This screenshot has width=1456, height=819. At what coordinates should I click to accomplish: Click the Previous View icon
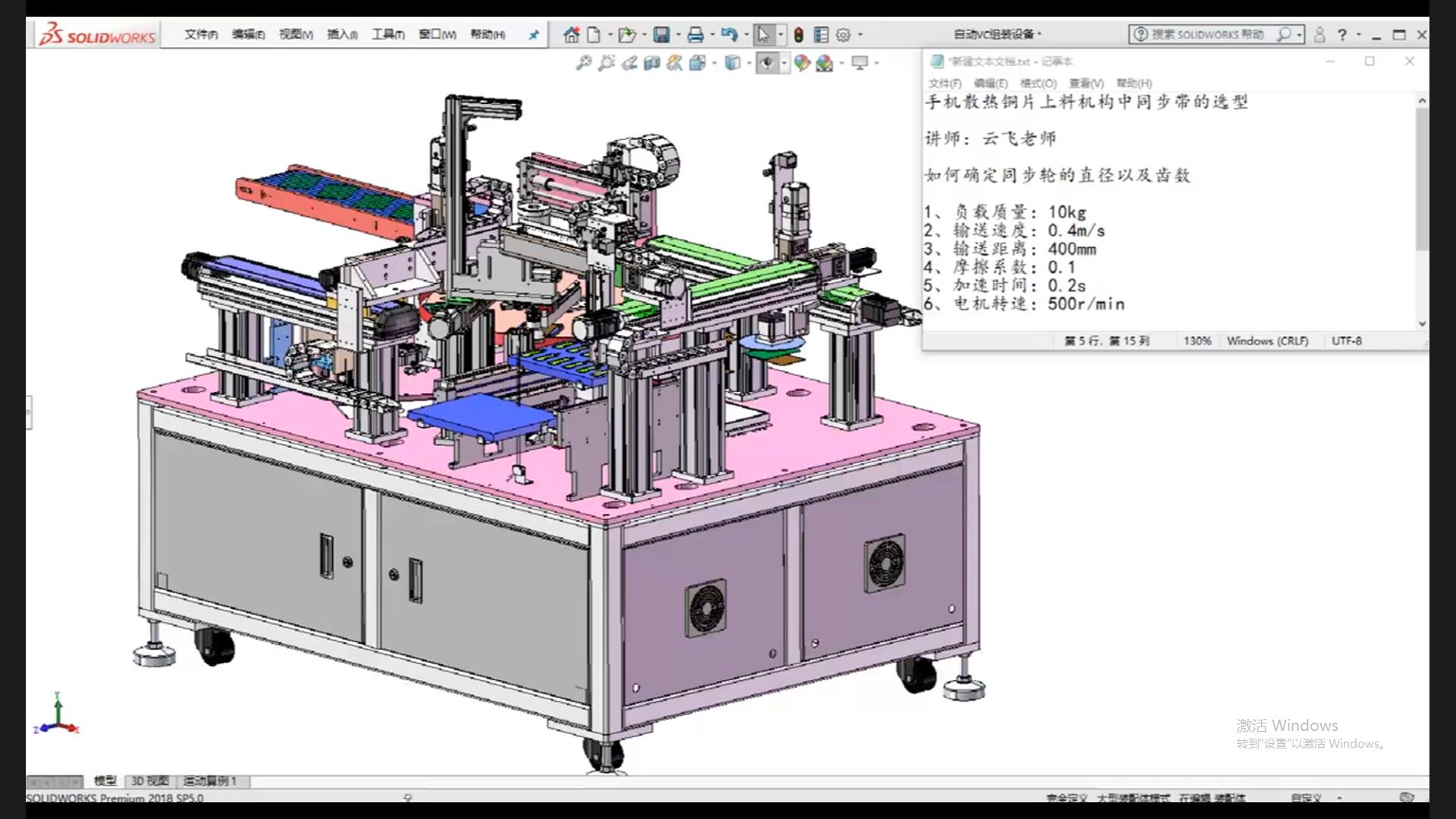click(629, 63)
